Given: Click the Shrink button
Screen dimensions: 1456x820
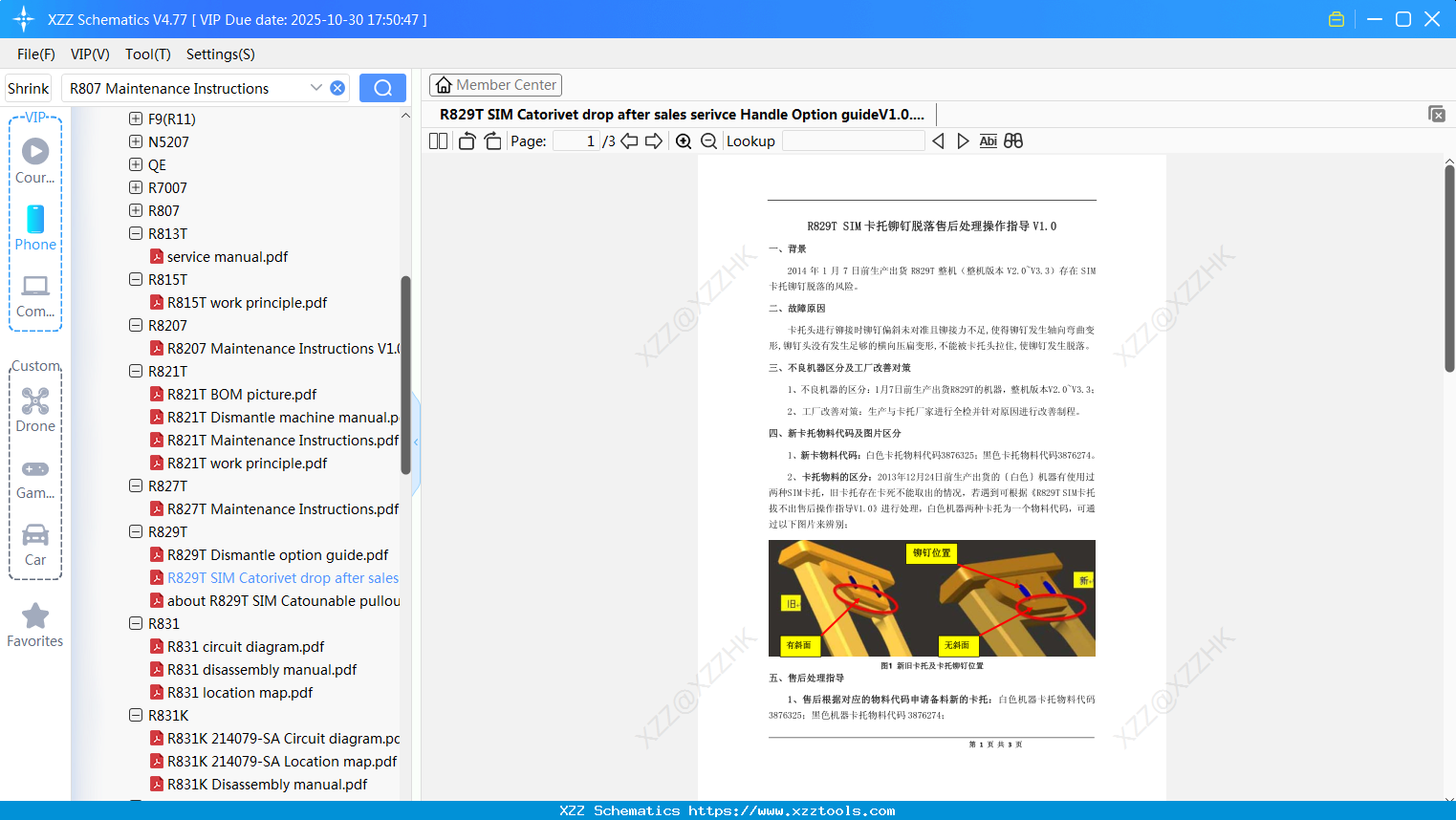Looking at the screenshot, I should tap(28, 88).
